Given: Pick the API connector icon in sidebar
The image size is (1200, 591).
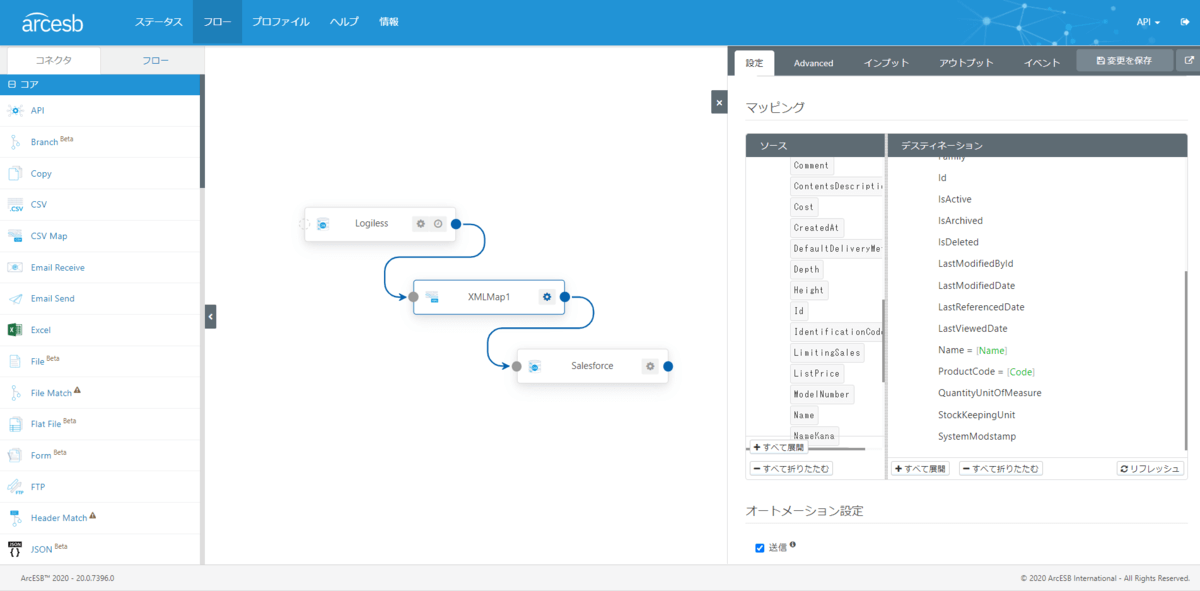Looking at the screenshot, I should [15, 110].
